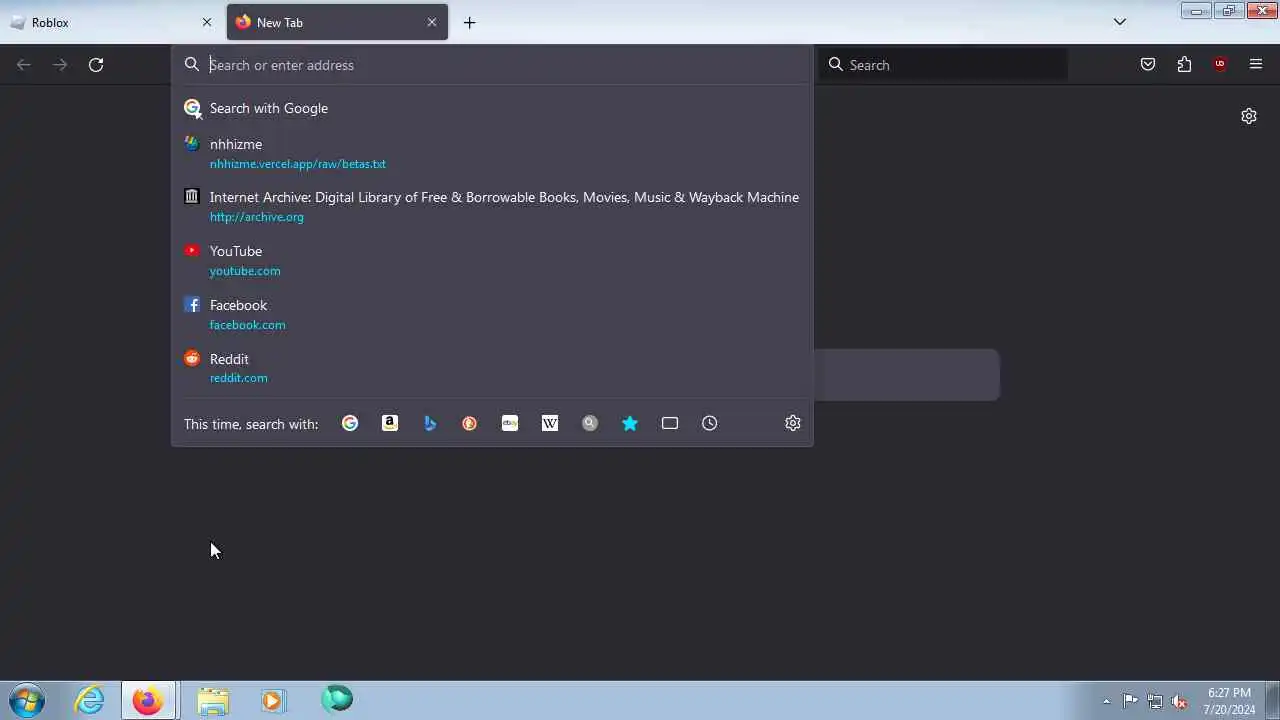Image resolution: width=1280 pixels, height=720 pixels.
Task: Close the New Tab tab
Action: click(432, 22)
